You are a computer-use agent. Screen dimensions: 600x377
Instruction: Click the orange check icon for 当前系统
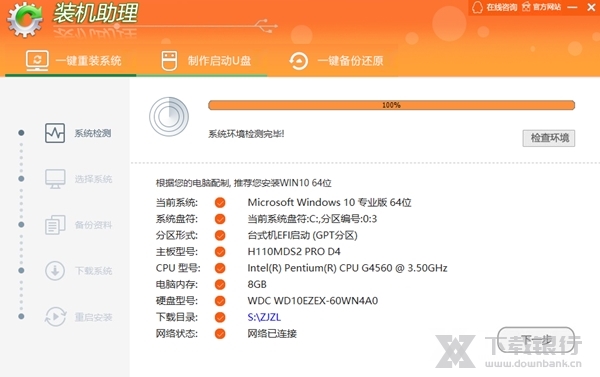pos(220,202)
